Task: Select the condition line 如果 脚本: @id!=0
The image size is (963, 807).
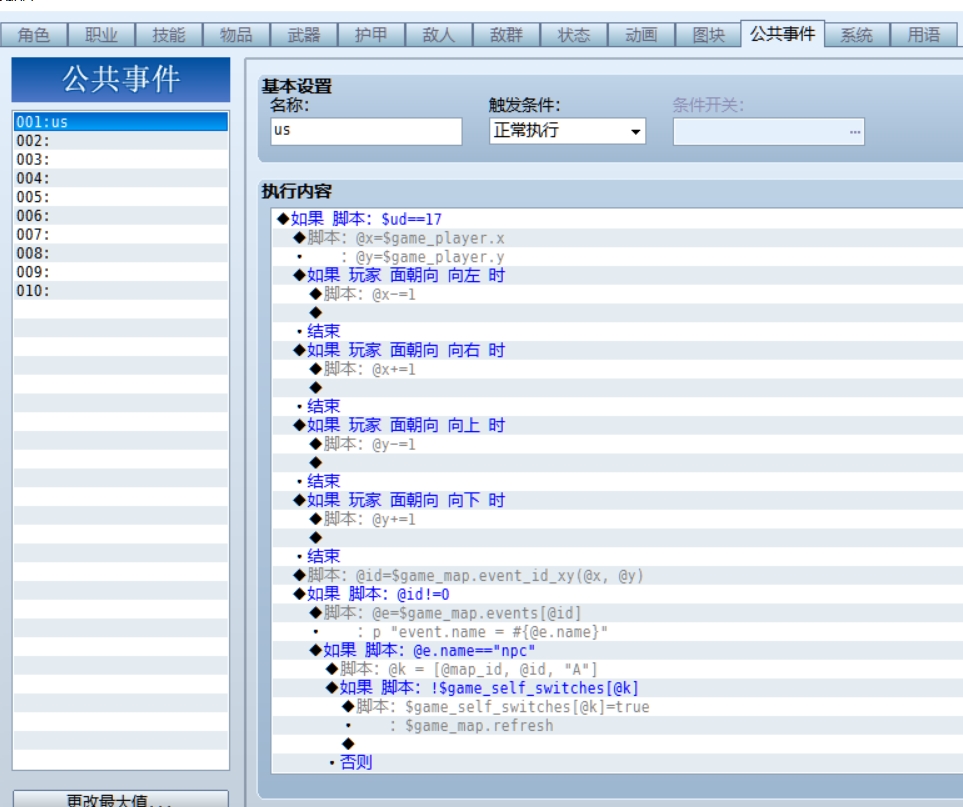Action: click(617, 594)
